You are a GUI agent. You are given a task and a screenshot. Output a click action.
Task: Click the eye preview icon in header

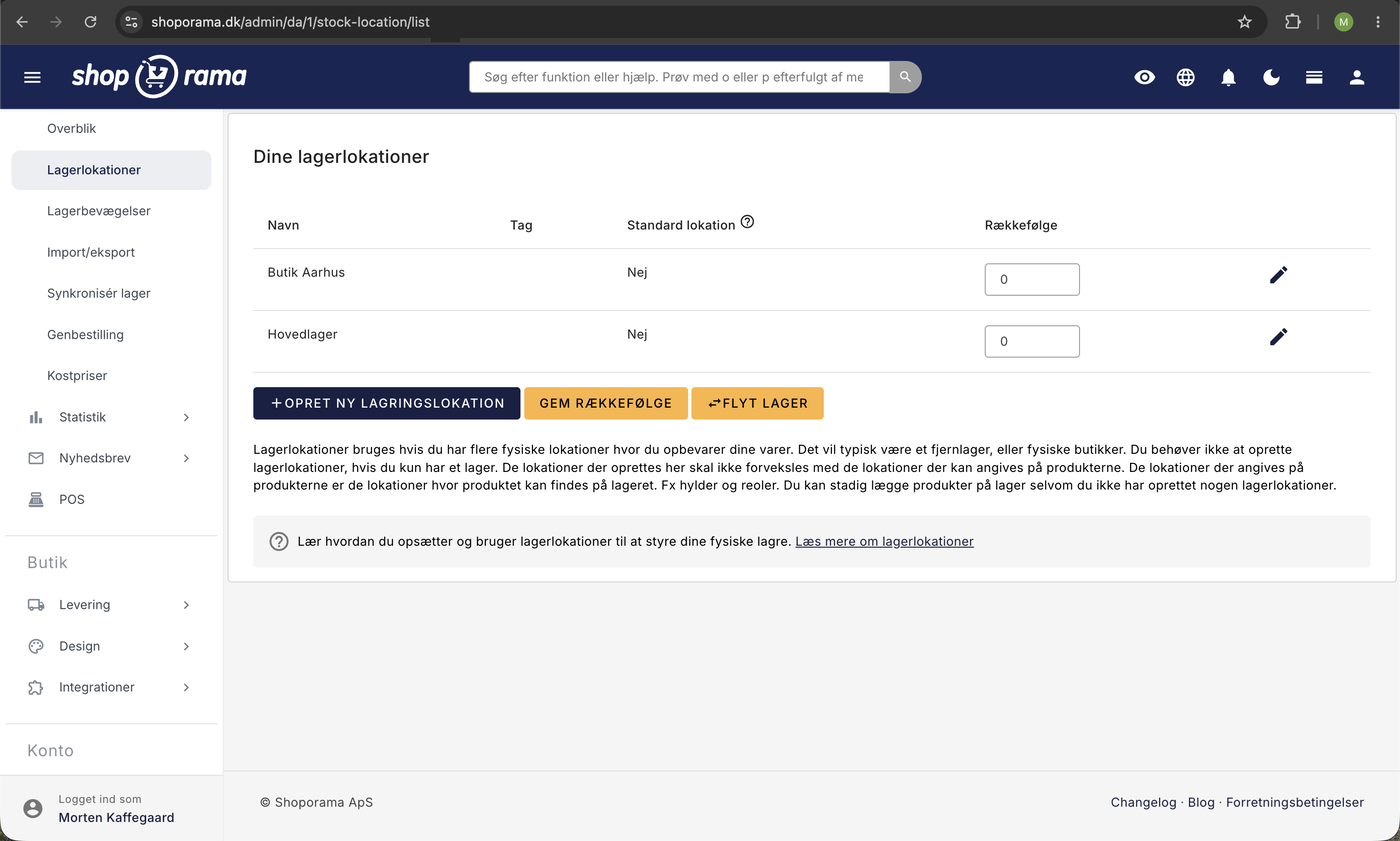[1145, 77]
